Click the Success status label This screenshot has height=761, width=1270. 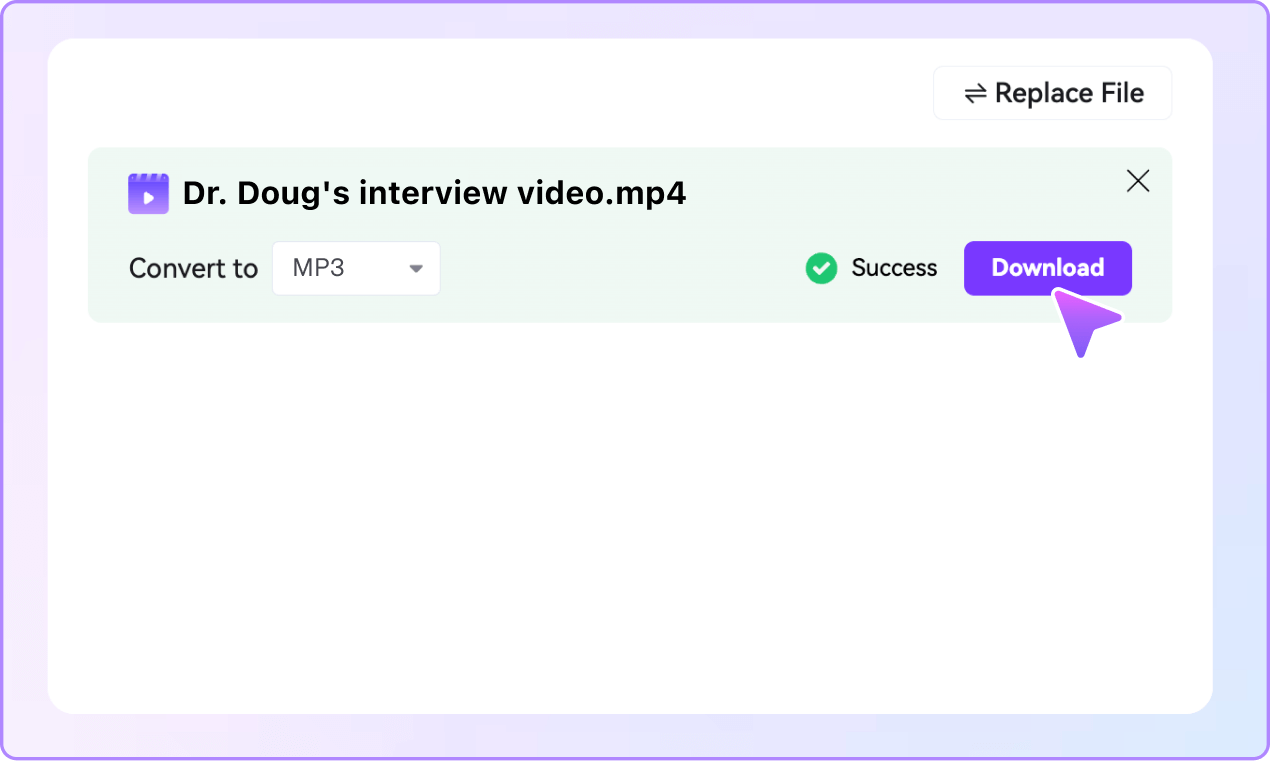(894, 268)
